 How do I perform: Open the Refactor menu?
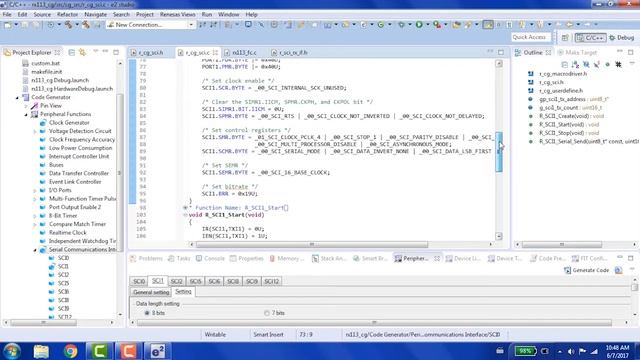point(67,14)
